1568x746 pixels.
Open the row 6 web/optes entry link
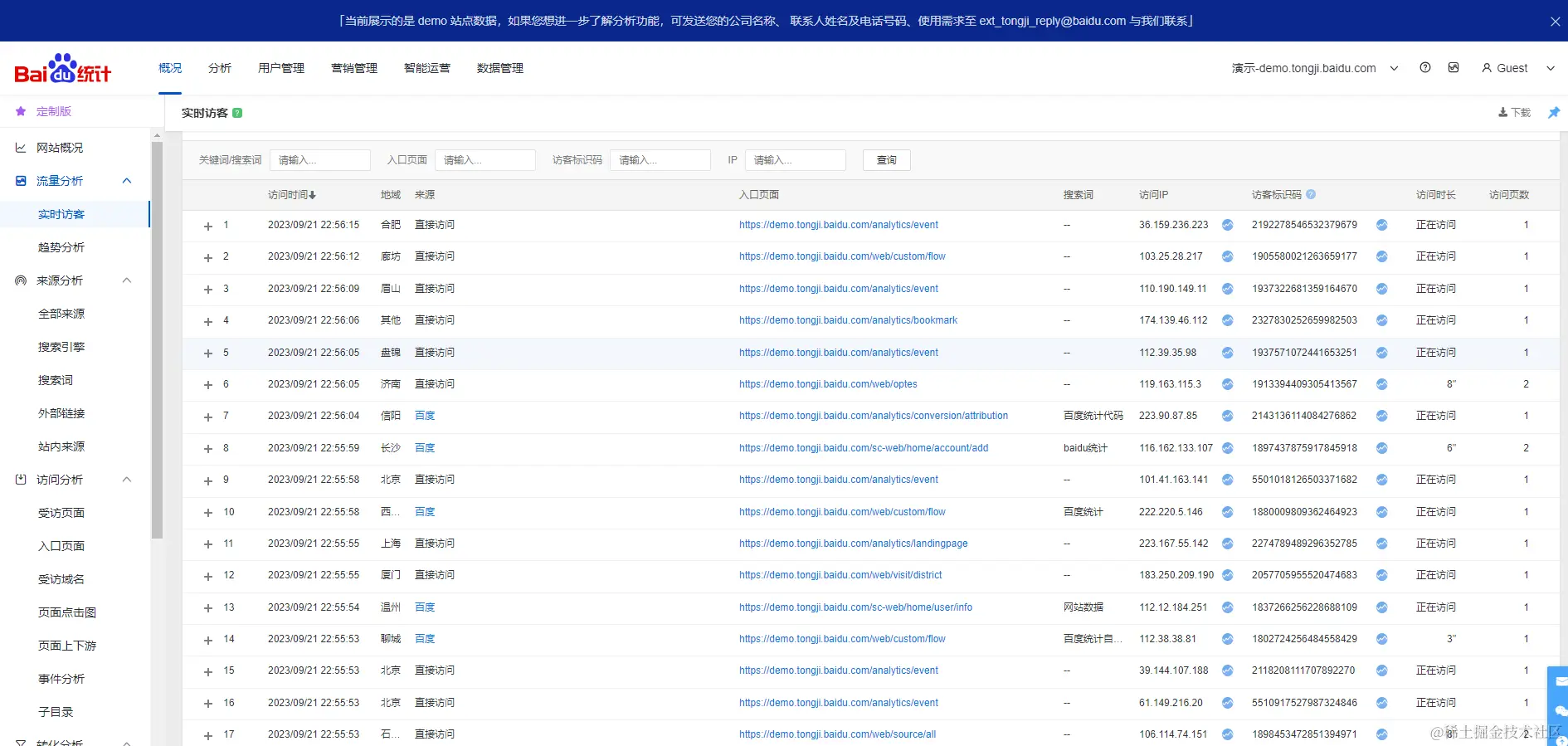tap(828, 384)
